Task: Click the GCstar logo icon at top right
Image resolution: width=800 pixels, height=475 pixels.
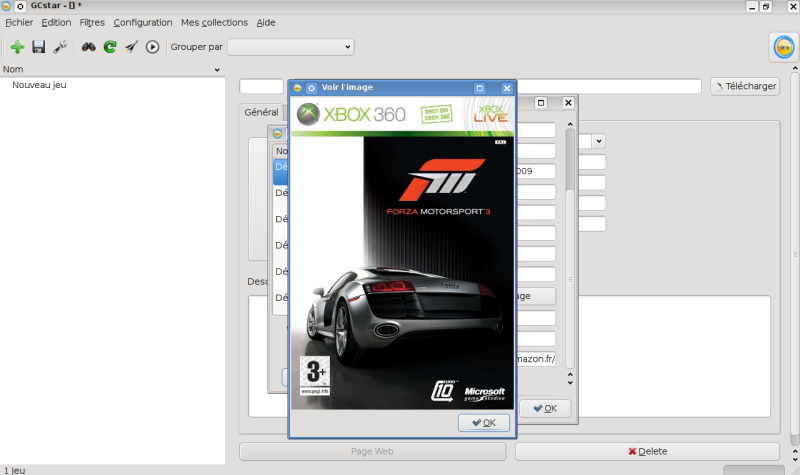Action: click(x=784, y=47)
